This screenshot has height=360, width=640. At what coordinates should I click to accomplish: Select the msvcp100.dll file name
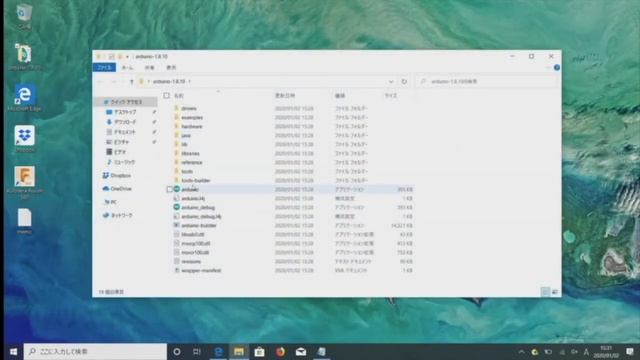click(196, 243)
